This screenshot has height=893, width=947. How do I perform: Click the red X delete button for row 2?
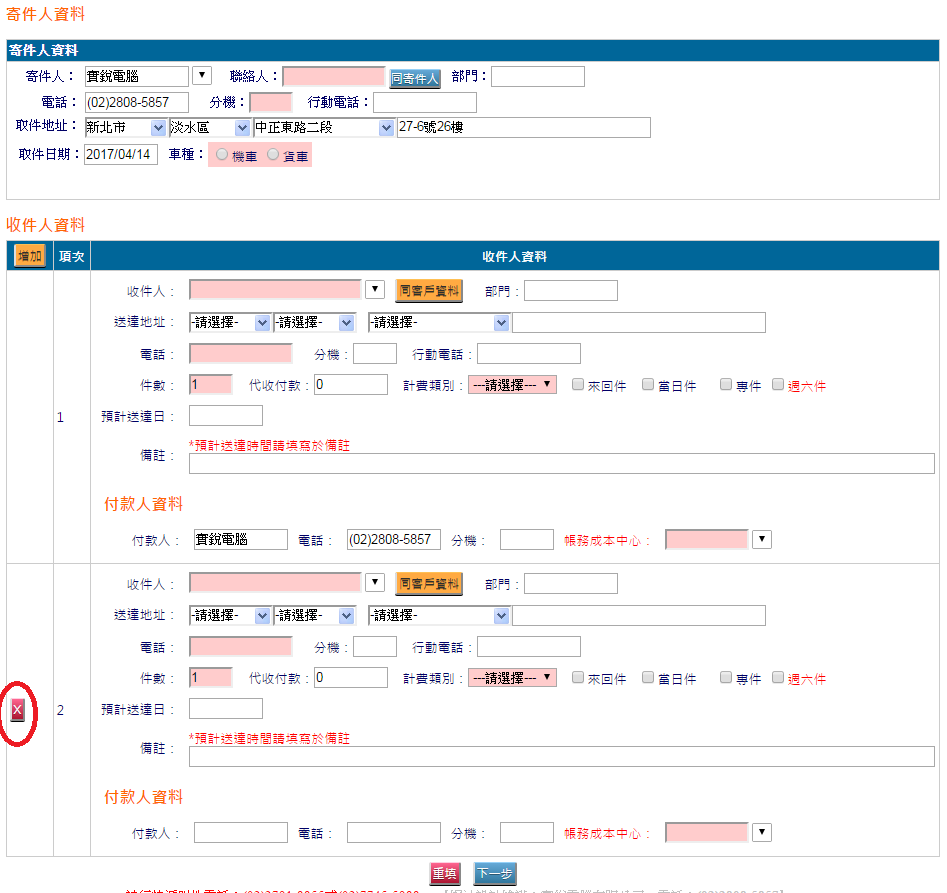point(18,710)
